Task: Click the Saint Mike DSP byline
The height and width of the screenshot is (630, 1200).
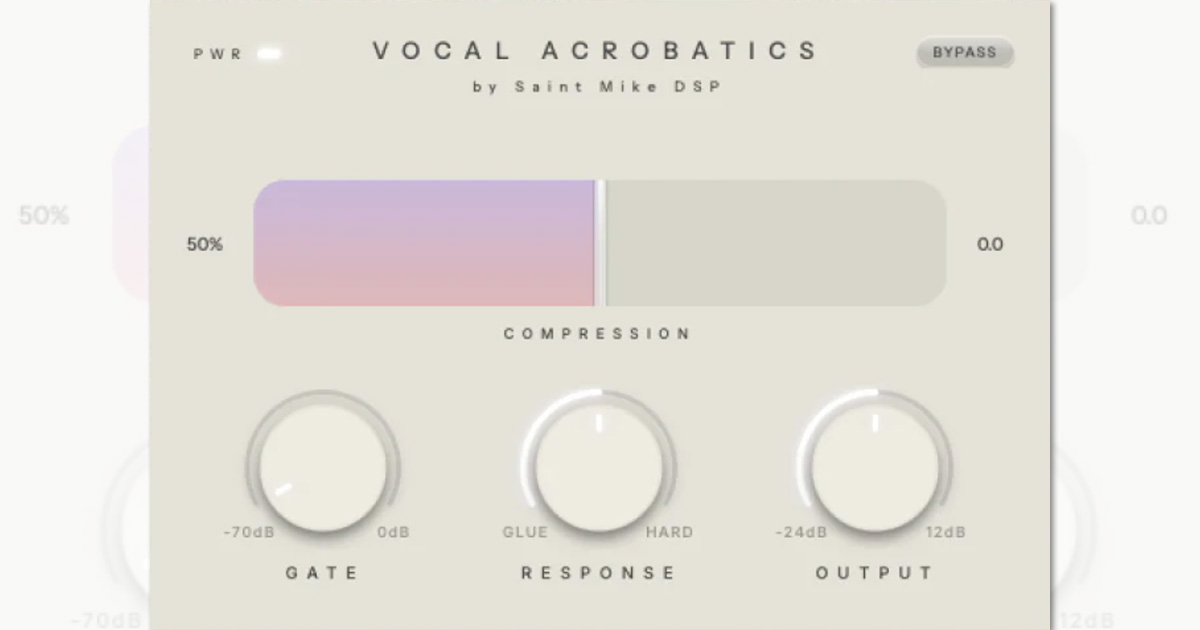Action: tap(597, 87)
